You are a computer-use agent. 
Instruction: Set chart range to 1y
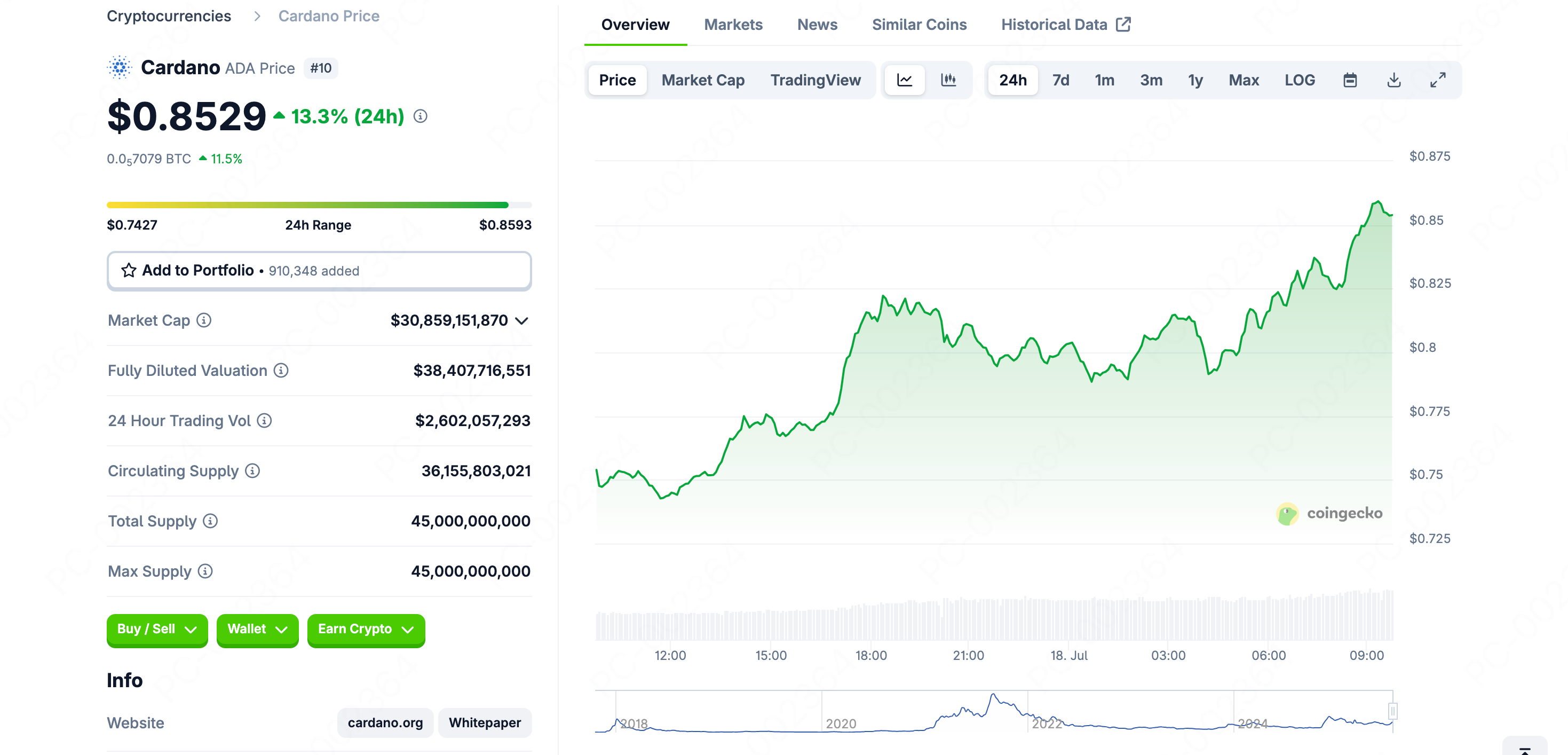[1195, 81]
